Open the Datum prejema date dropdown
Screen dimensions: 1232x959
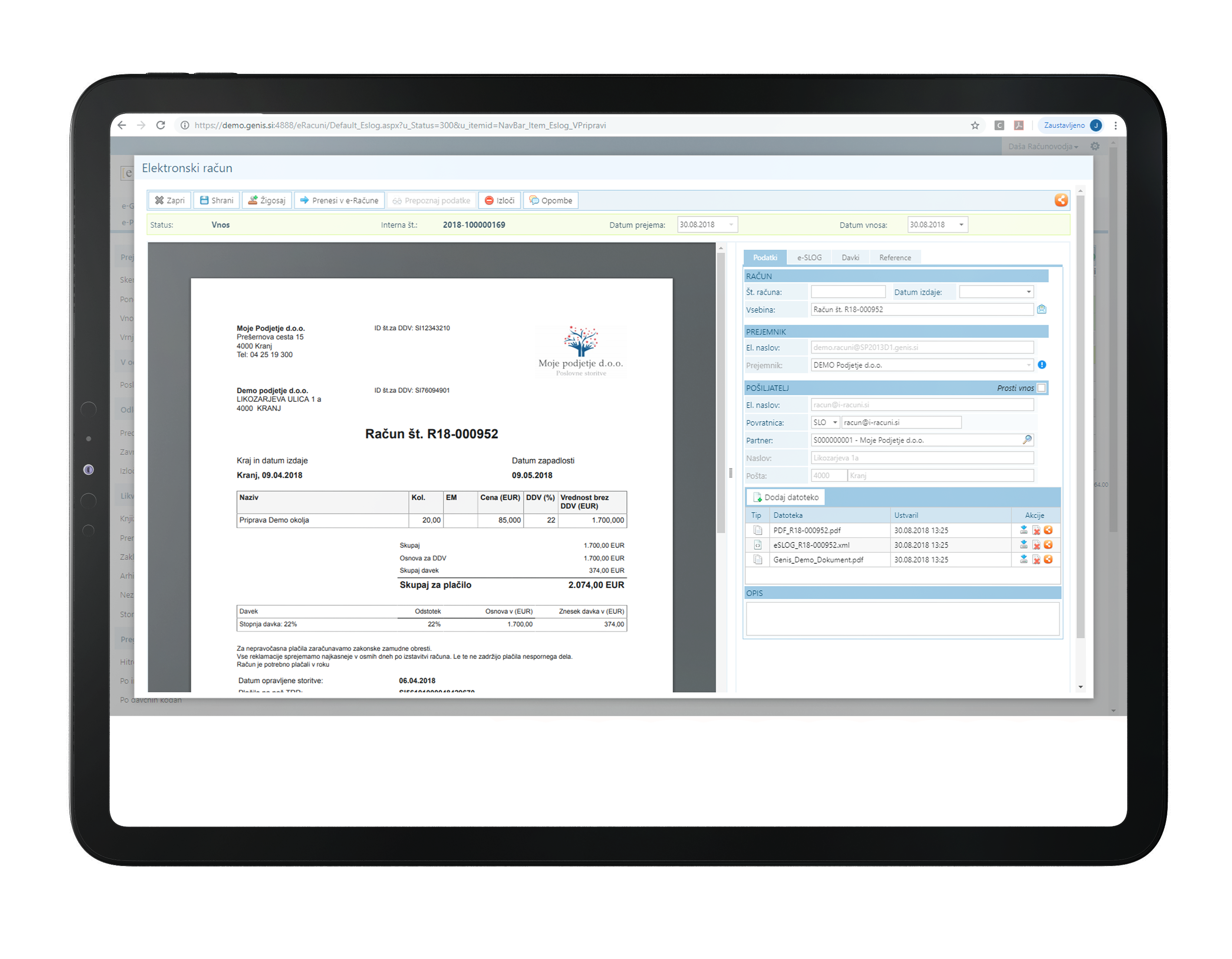tap(731, 225)
